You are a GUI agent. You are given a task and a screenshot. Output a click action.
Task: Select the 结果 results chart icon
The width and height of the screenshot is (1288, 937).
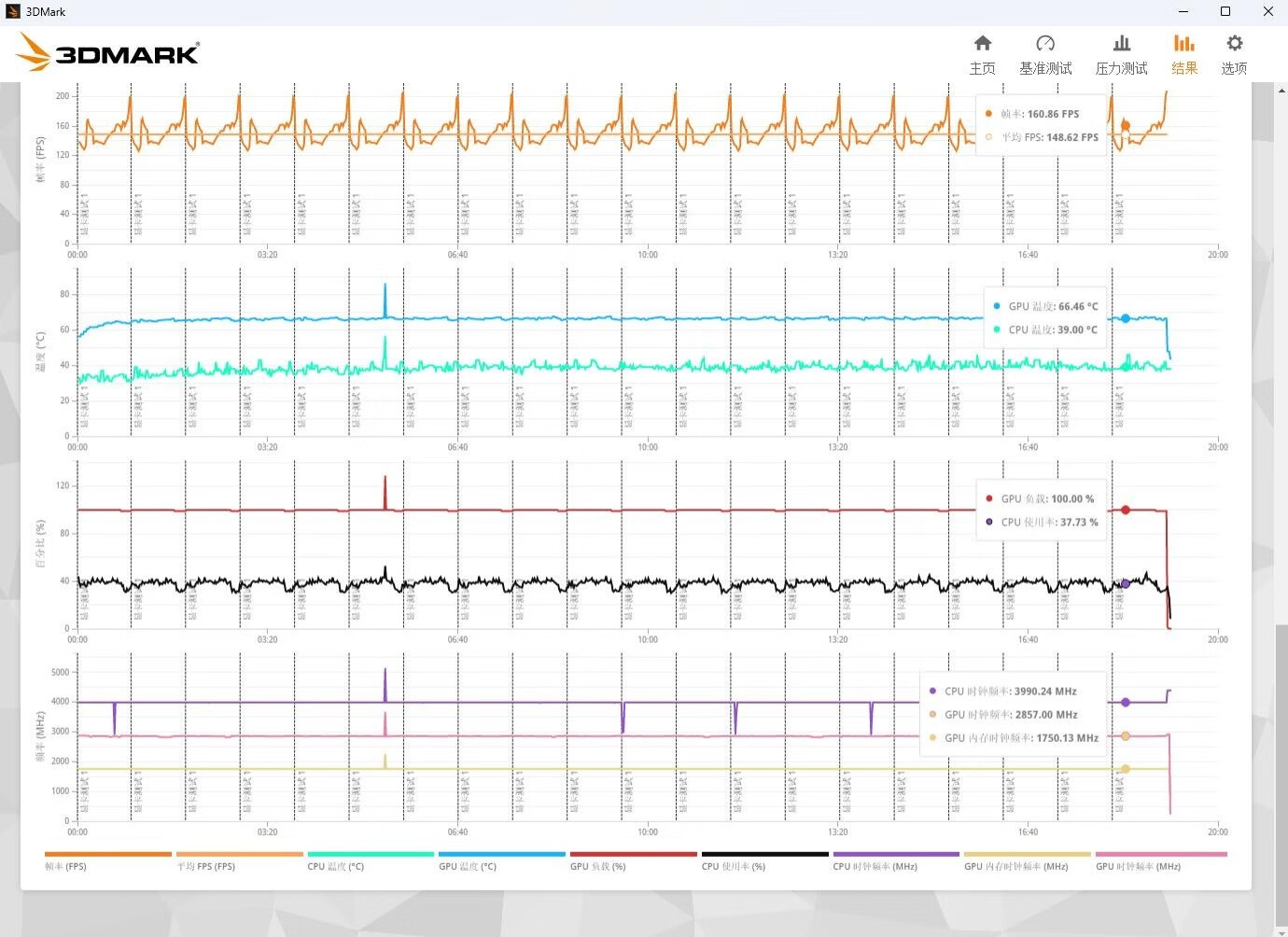[x=1184, y=55]
